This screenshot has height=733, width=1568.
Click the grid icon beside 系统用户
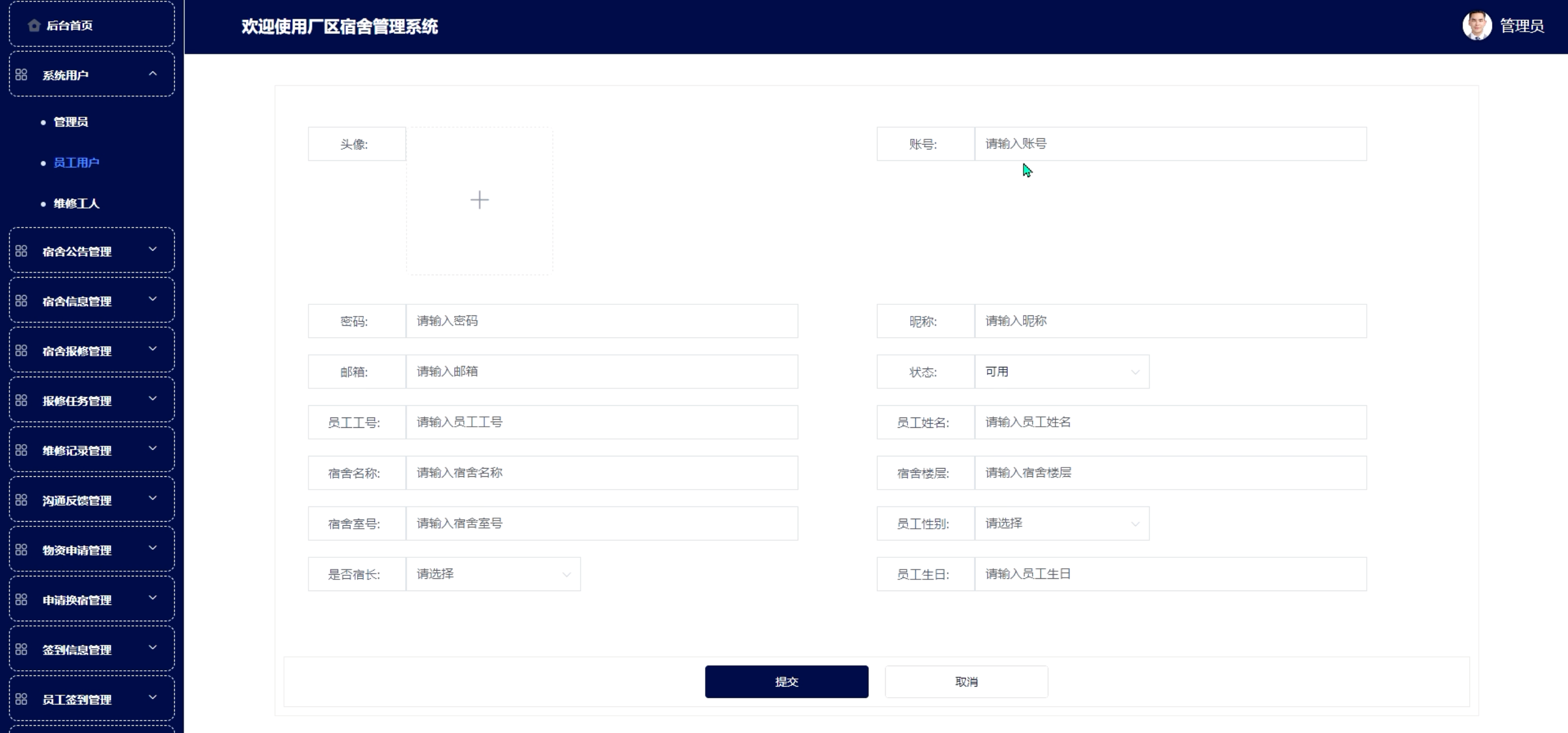tap(21, 75)
